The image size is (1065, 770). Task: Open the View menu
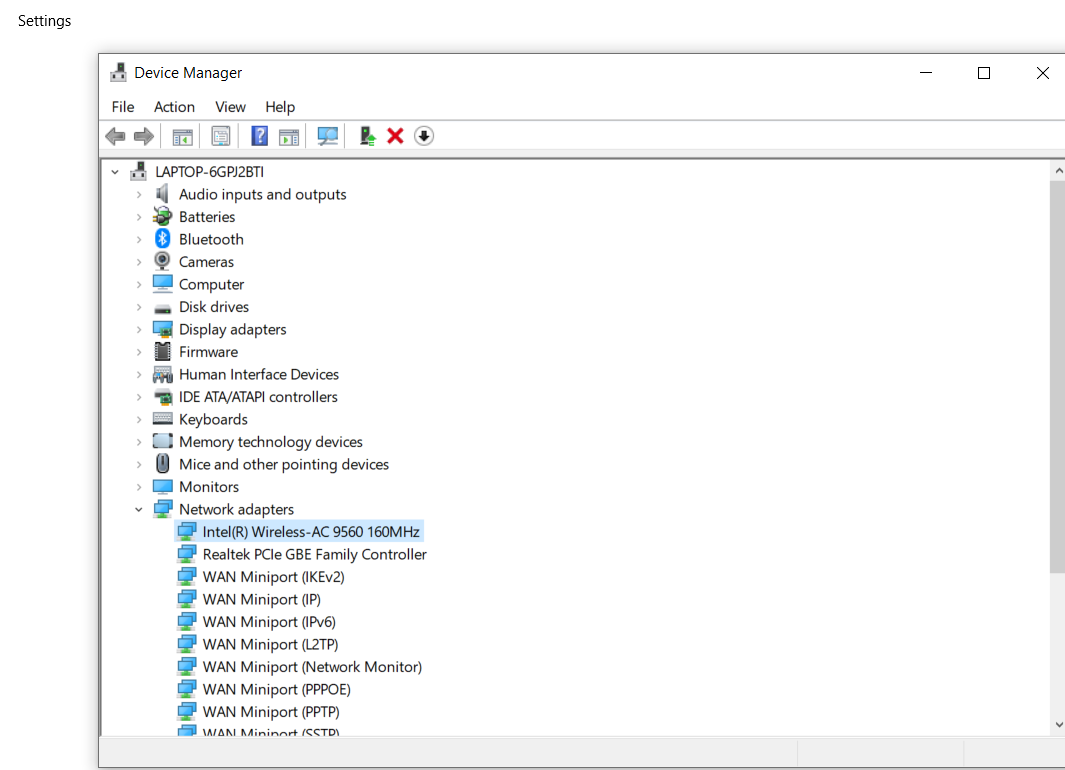click(x=230, y=106)
